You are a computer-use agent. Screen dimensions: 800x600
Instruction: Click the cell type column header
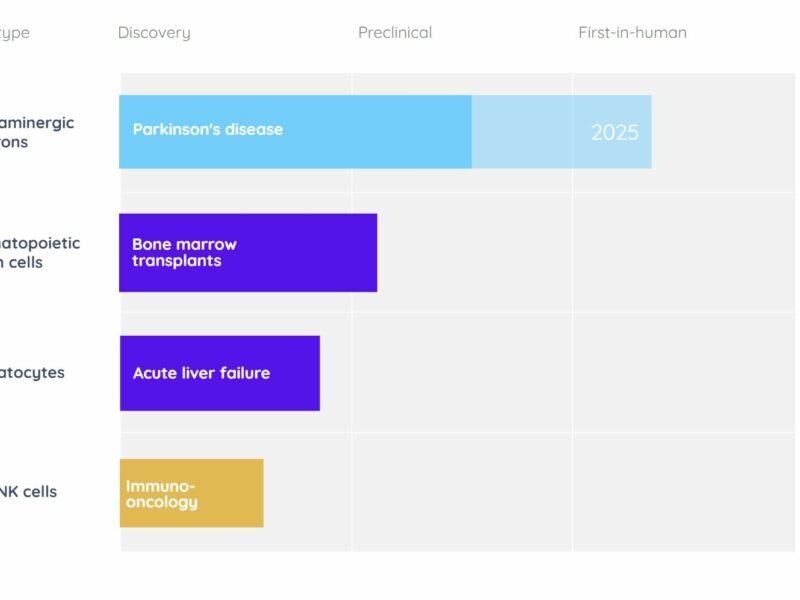pos(15,33)
